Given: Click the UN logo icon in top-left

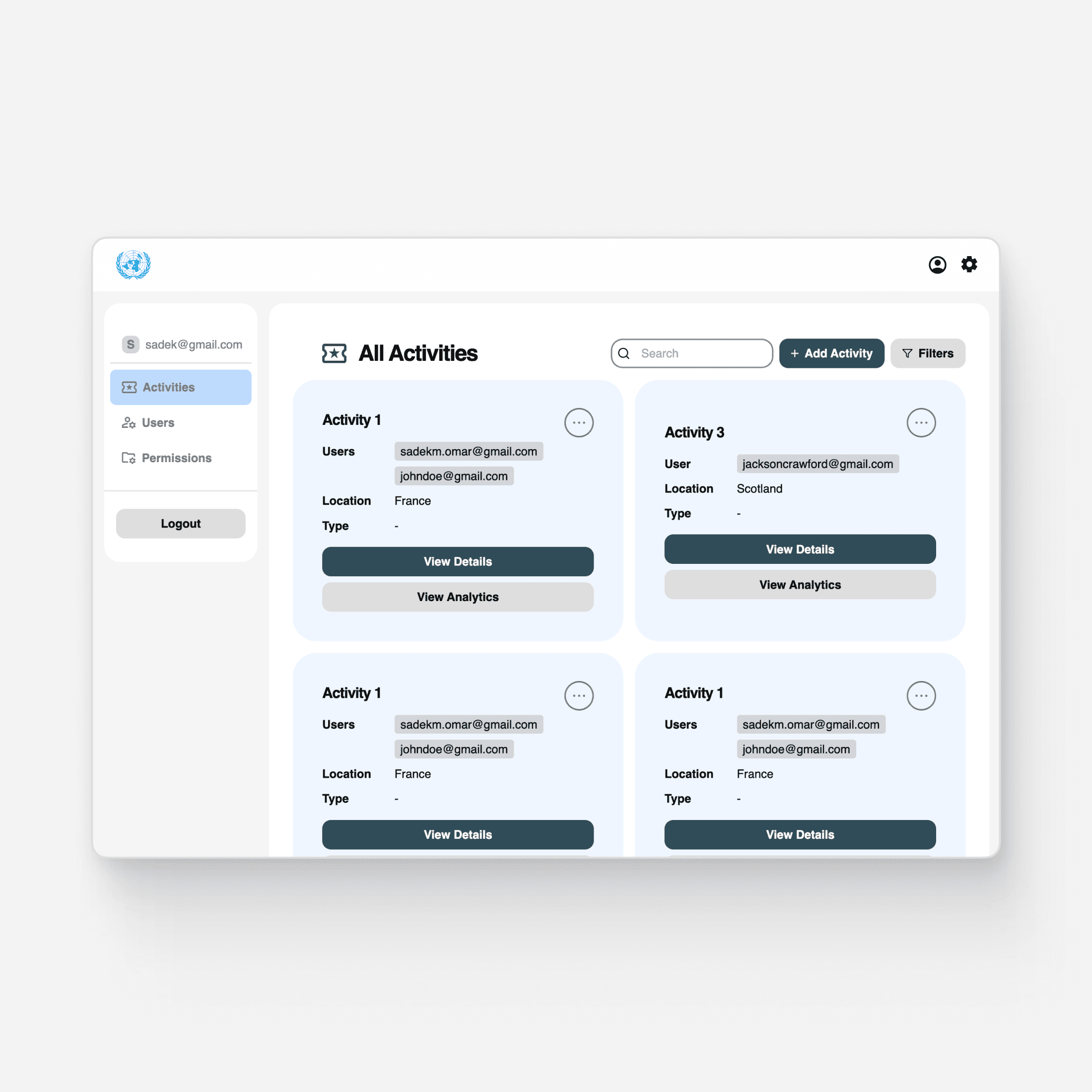Looking at the screenshot, I should coord(133,264).
